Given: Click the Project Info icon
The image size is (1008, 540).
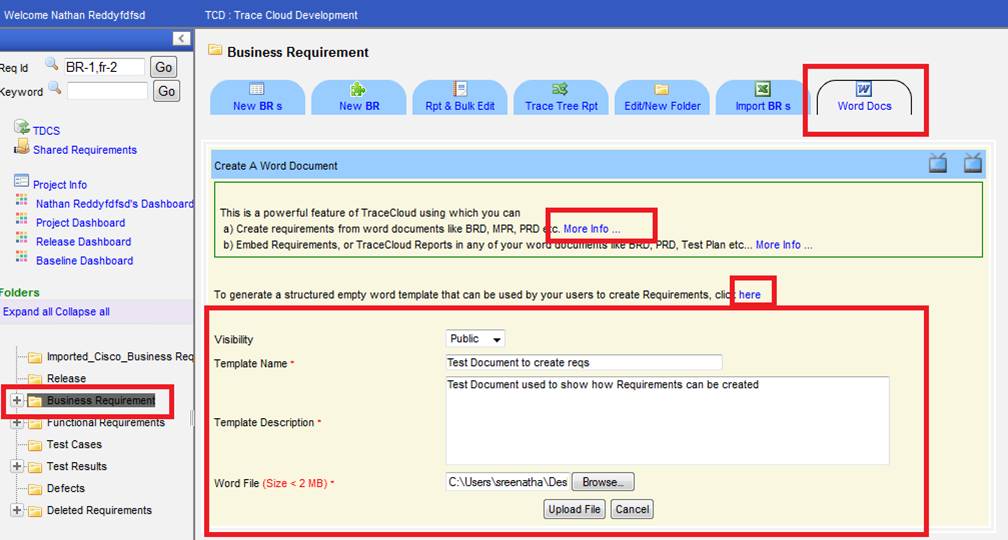Looking at the screenshot, I should 22,182.
